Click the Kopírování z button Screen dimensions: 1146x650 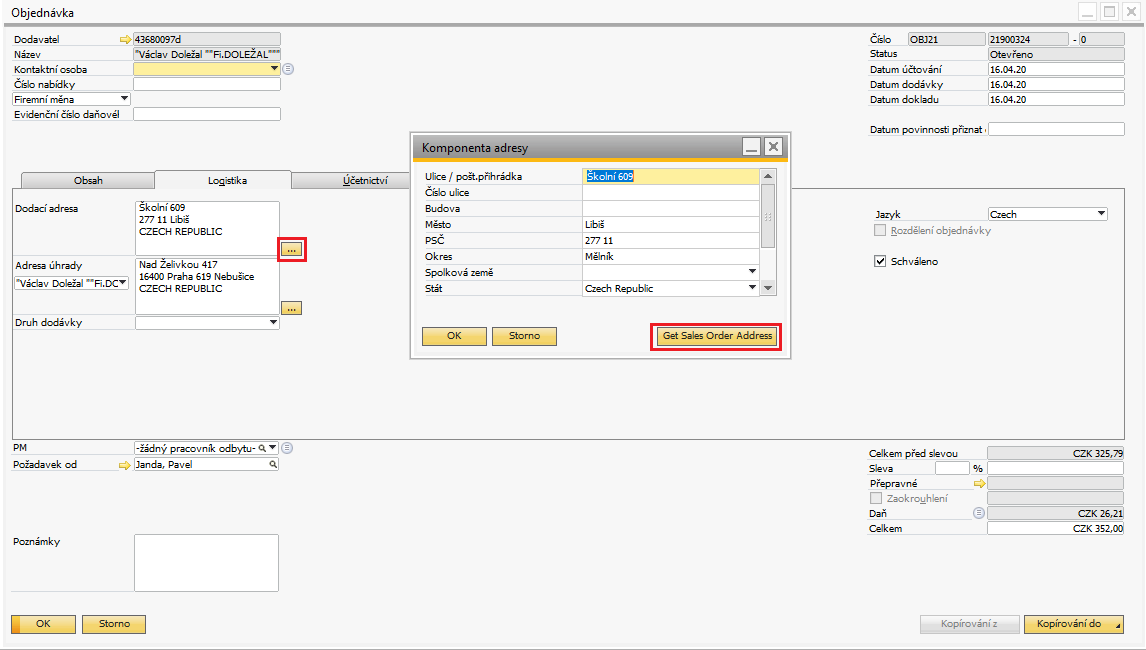pyautogui.click(x=969, y=624)
